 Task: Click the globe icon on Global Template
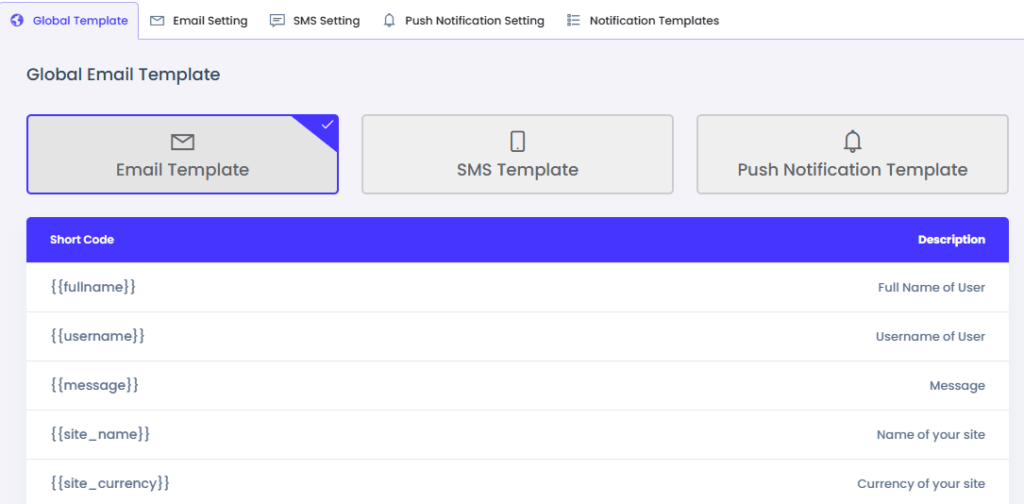[x=17, y=20]
